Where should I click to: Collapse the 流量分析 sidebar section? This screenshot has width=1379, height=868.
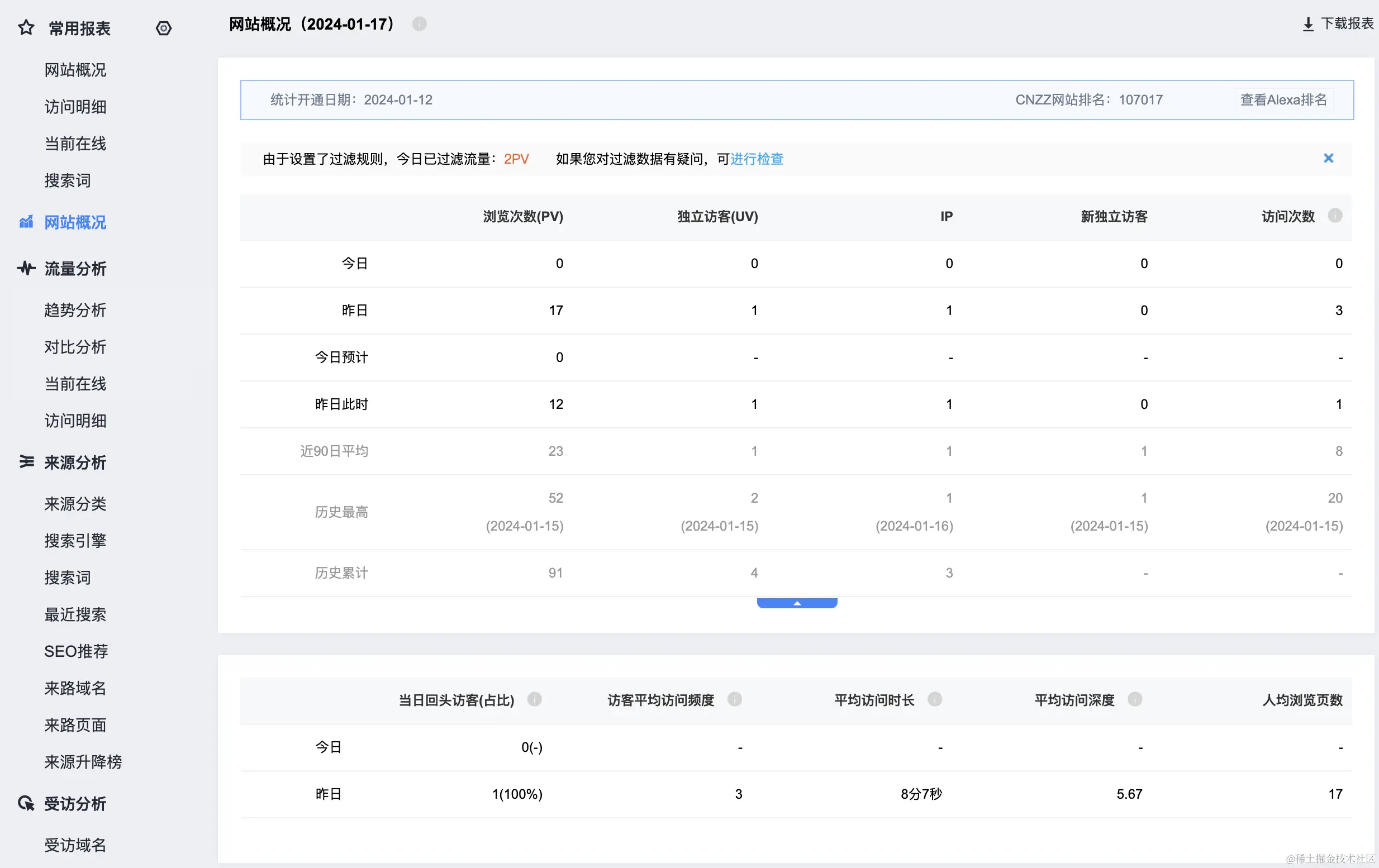click(75, 269)
